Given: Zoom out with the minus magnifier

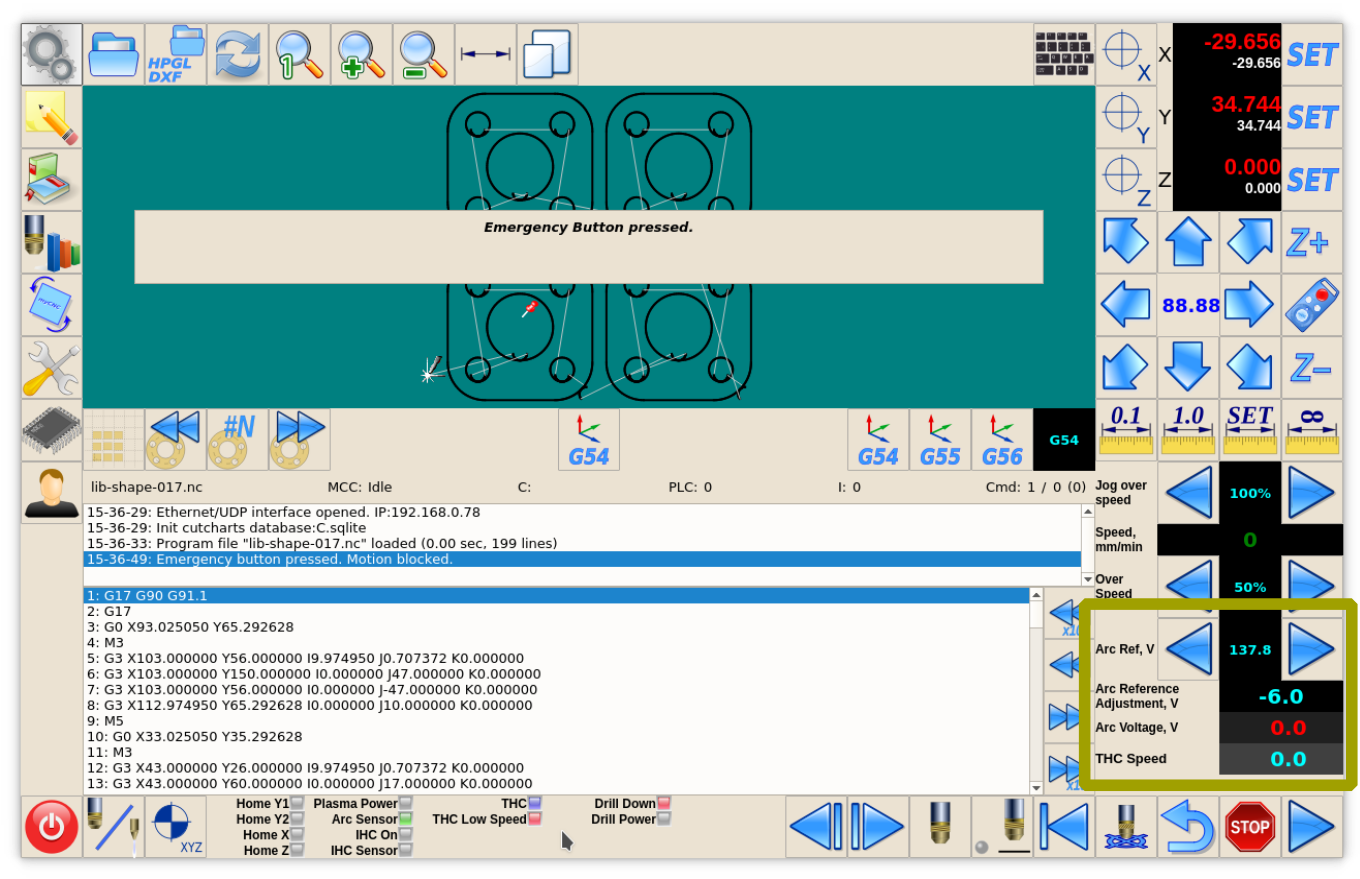Looking at the screenshot, I should pos(423,54).
